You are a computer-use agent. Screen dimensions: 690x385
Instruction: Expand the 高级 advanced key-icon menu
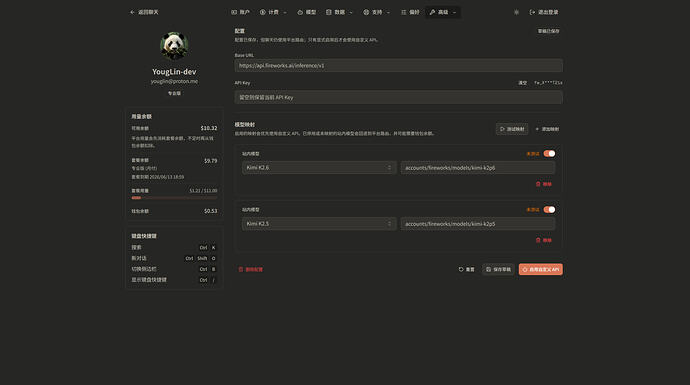[443, 12]
